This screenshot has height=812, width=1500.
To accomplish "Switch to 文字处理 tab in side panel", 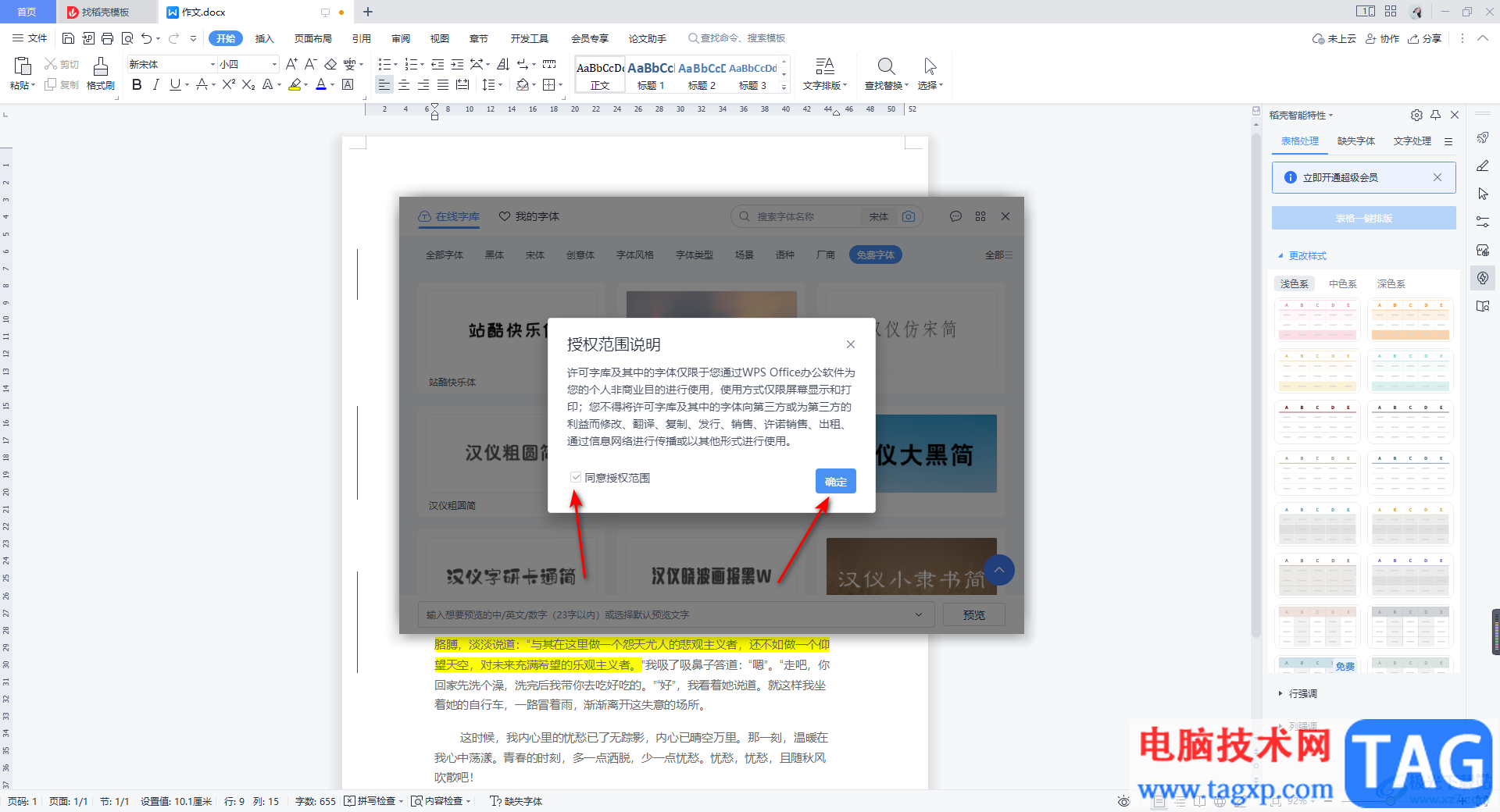I will (x=1412, y=141).
